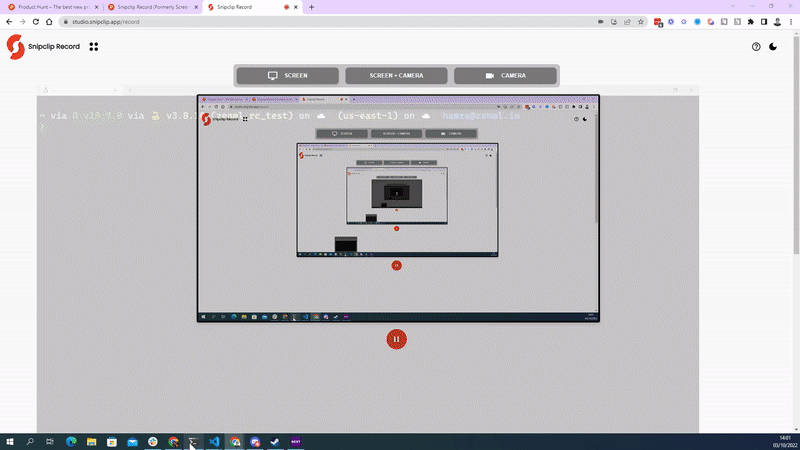
Task: Pause the recording with red button
Action: coord(396,339)
